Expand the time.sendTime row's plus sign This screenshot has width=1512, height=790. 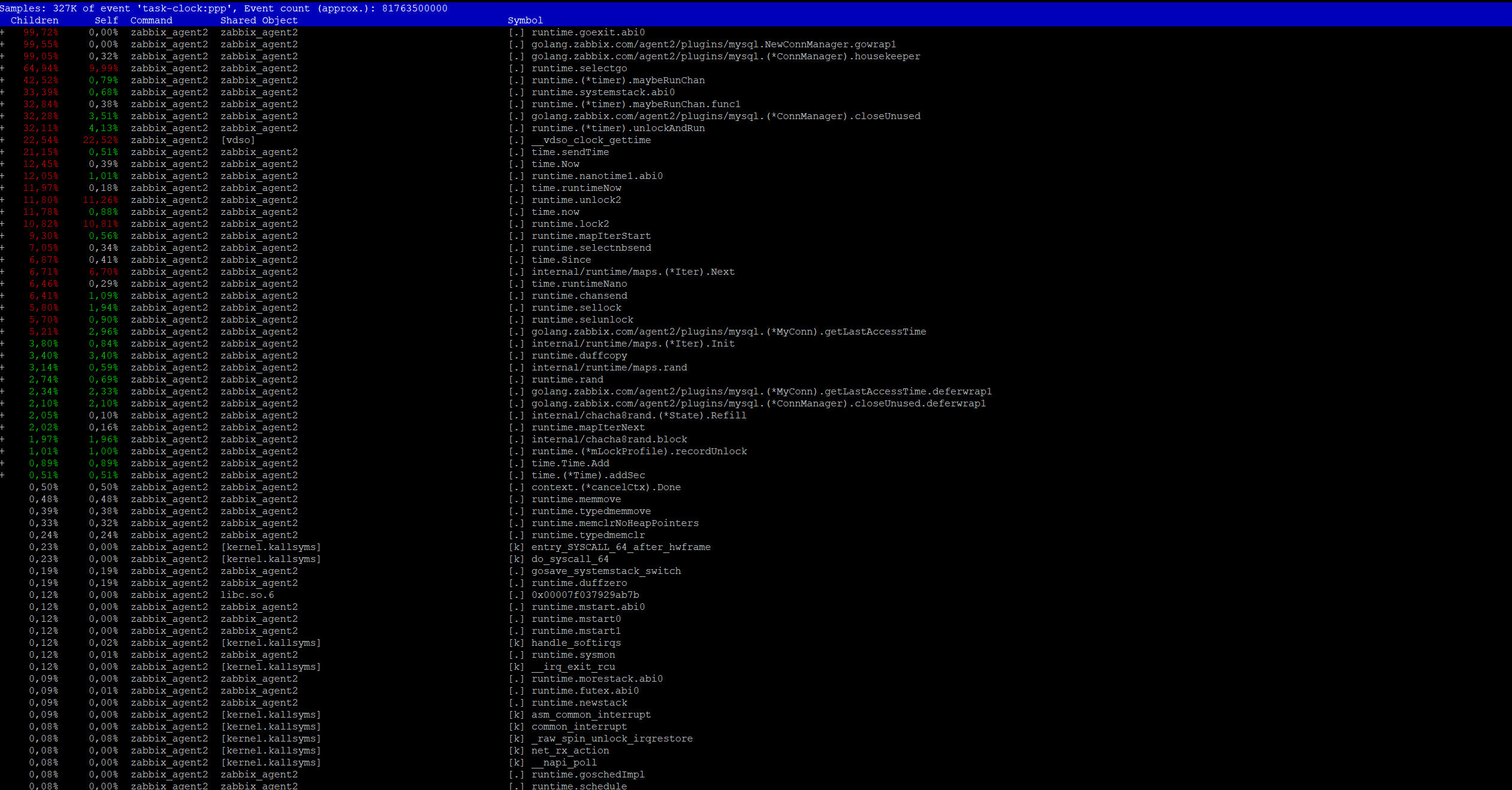(x=2, y=152)
